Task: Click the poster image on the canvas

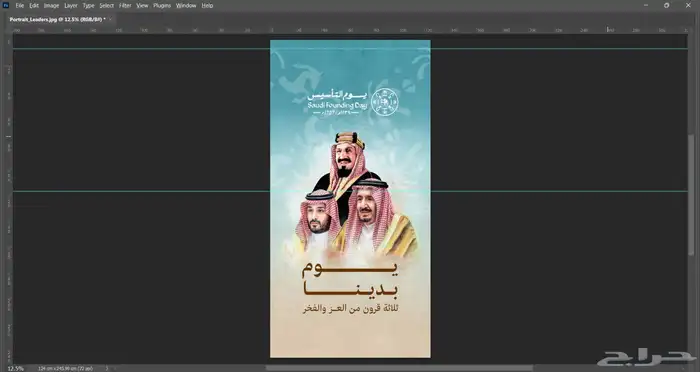Action: coord(350,199)
